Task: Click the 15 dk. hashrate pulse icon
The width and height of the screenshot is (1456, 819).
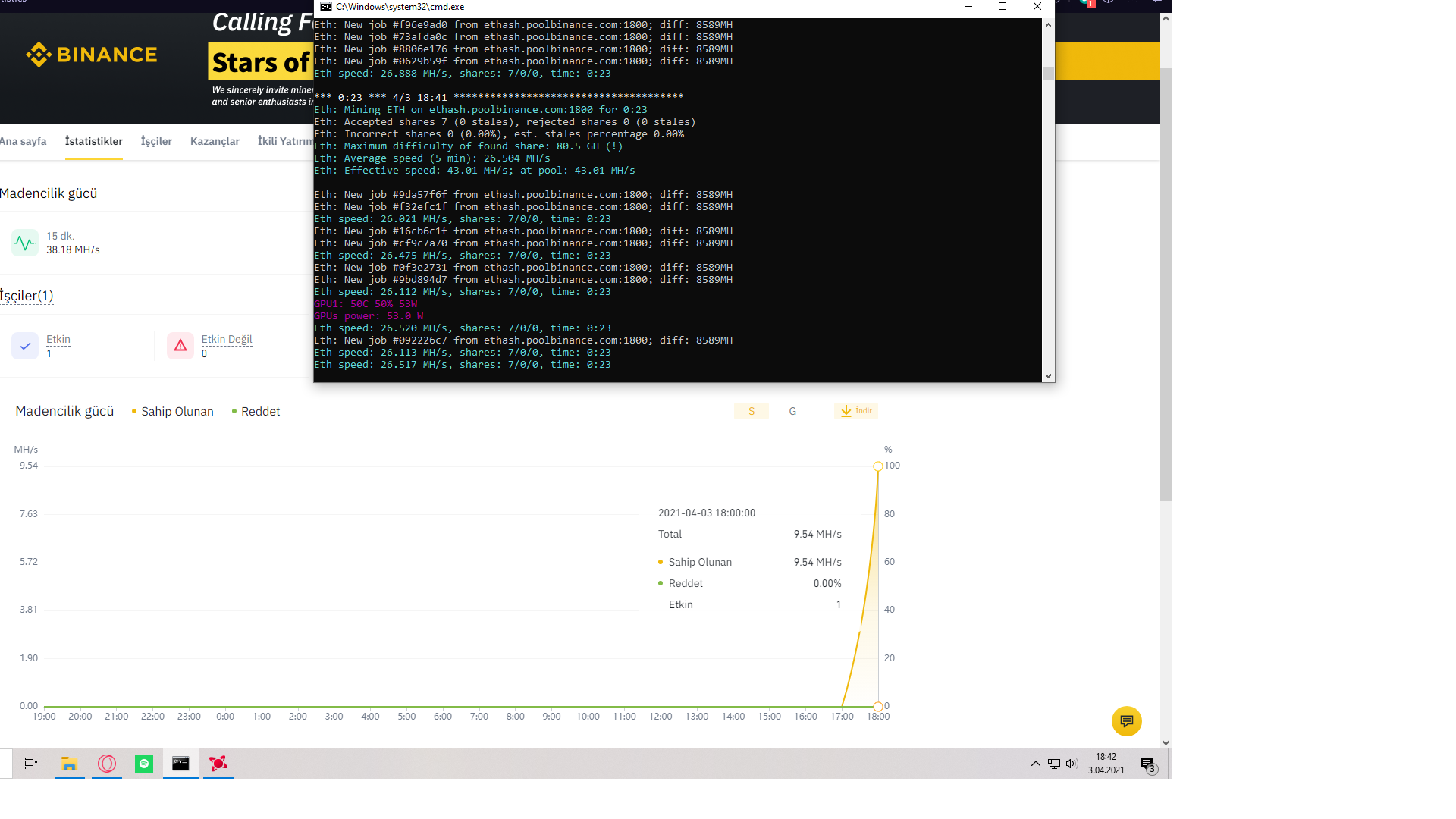Action: (25, 243)
